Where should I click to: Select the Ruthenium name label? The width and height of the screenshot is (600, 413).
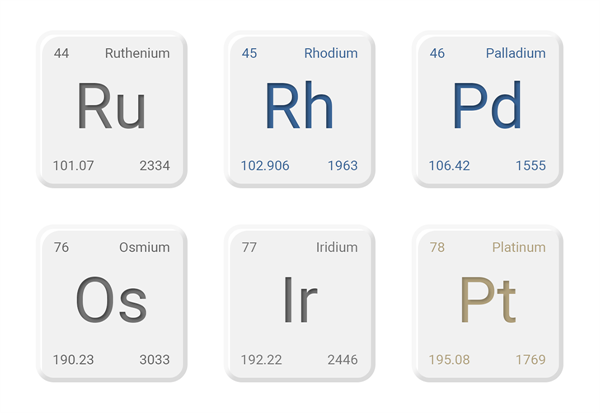[137, 53]
